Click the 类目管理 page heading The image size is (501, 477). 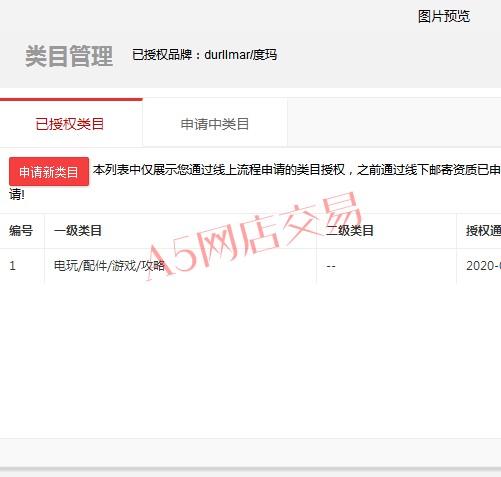69,56
